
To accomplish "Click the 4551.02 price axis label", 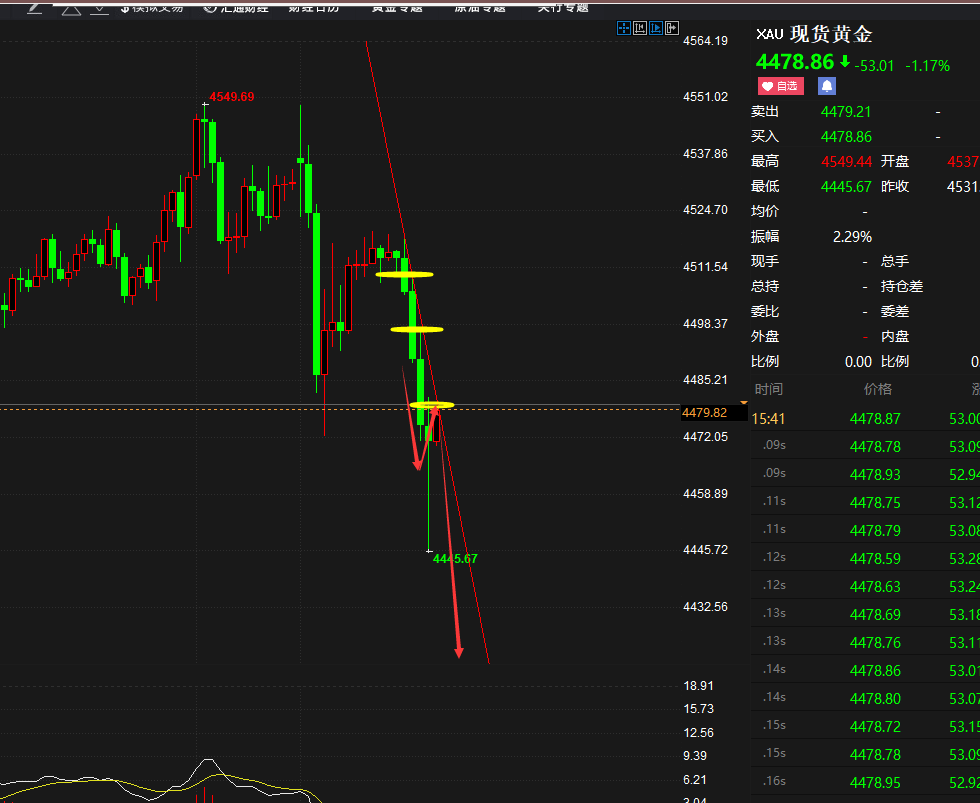I will coord(705,97).
